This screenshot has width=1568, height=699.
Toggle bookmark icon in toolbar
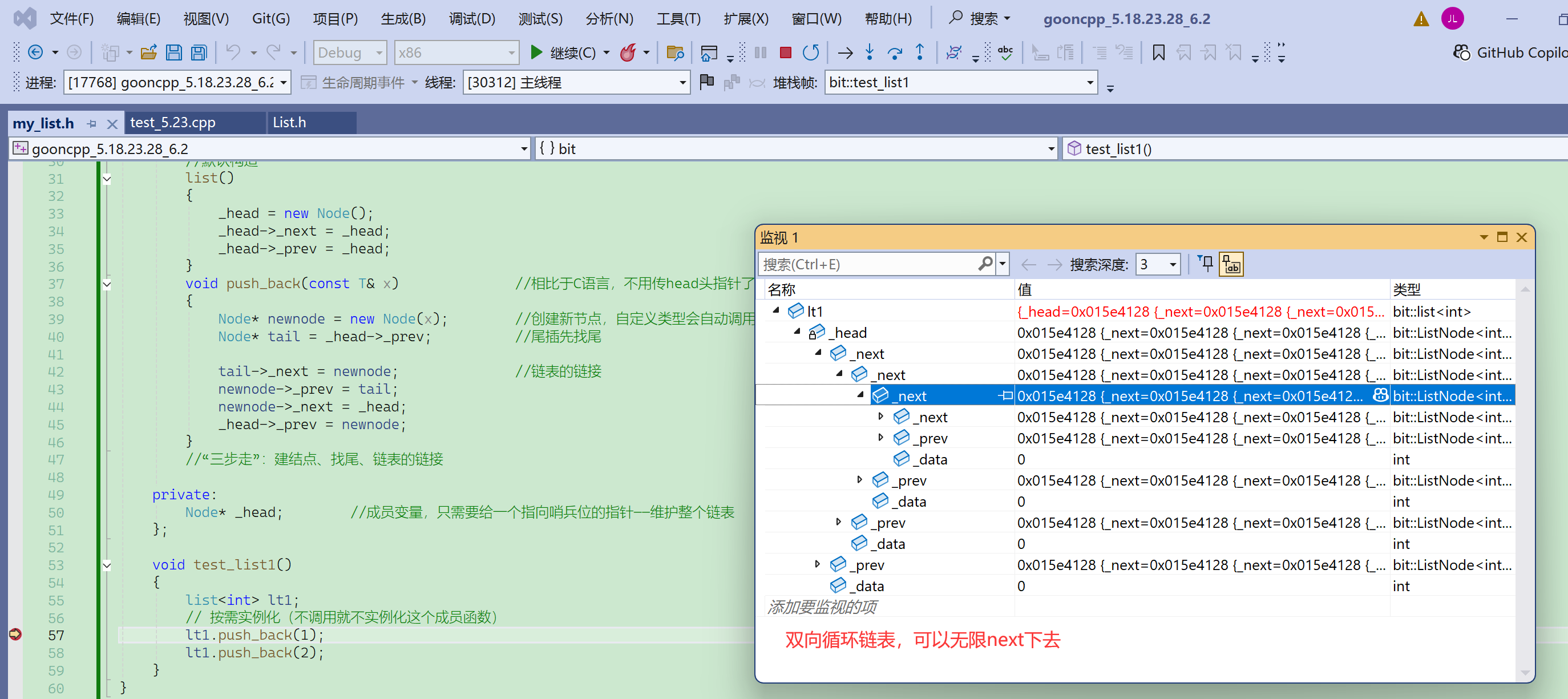tap(1158, 53)
